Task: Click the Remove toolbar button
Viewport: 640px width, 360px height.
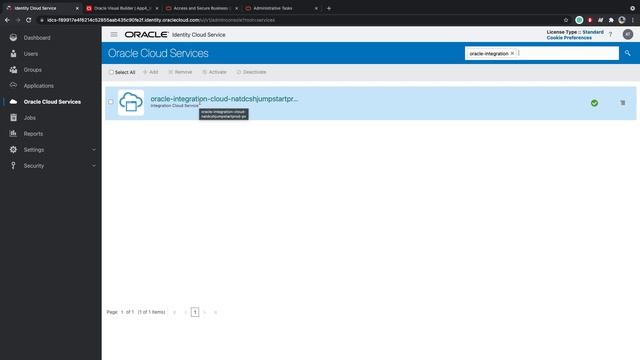Action: pos(180,72)
